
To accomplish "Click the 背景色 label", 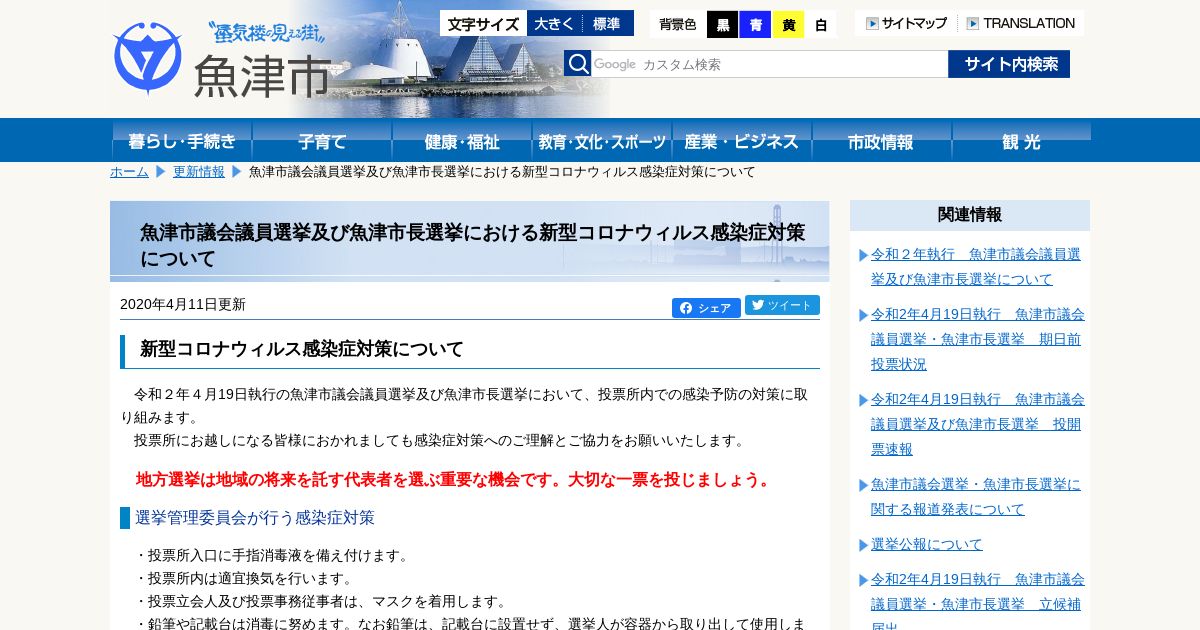I will 678,25.
